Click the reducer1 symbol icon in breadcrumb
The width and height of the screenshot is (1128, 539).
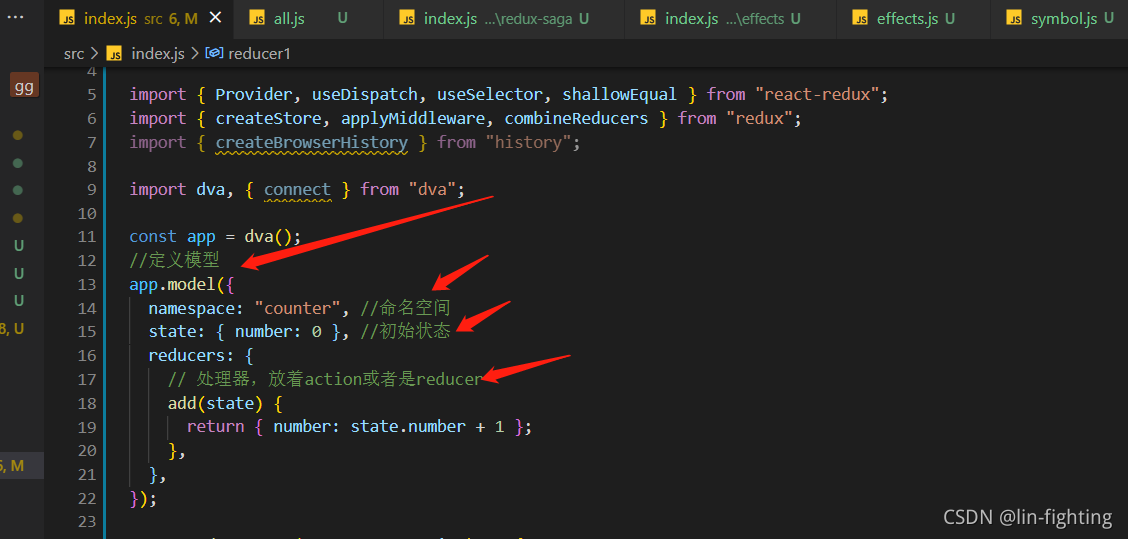tap(214, 53)
